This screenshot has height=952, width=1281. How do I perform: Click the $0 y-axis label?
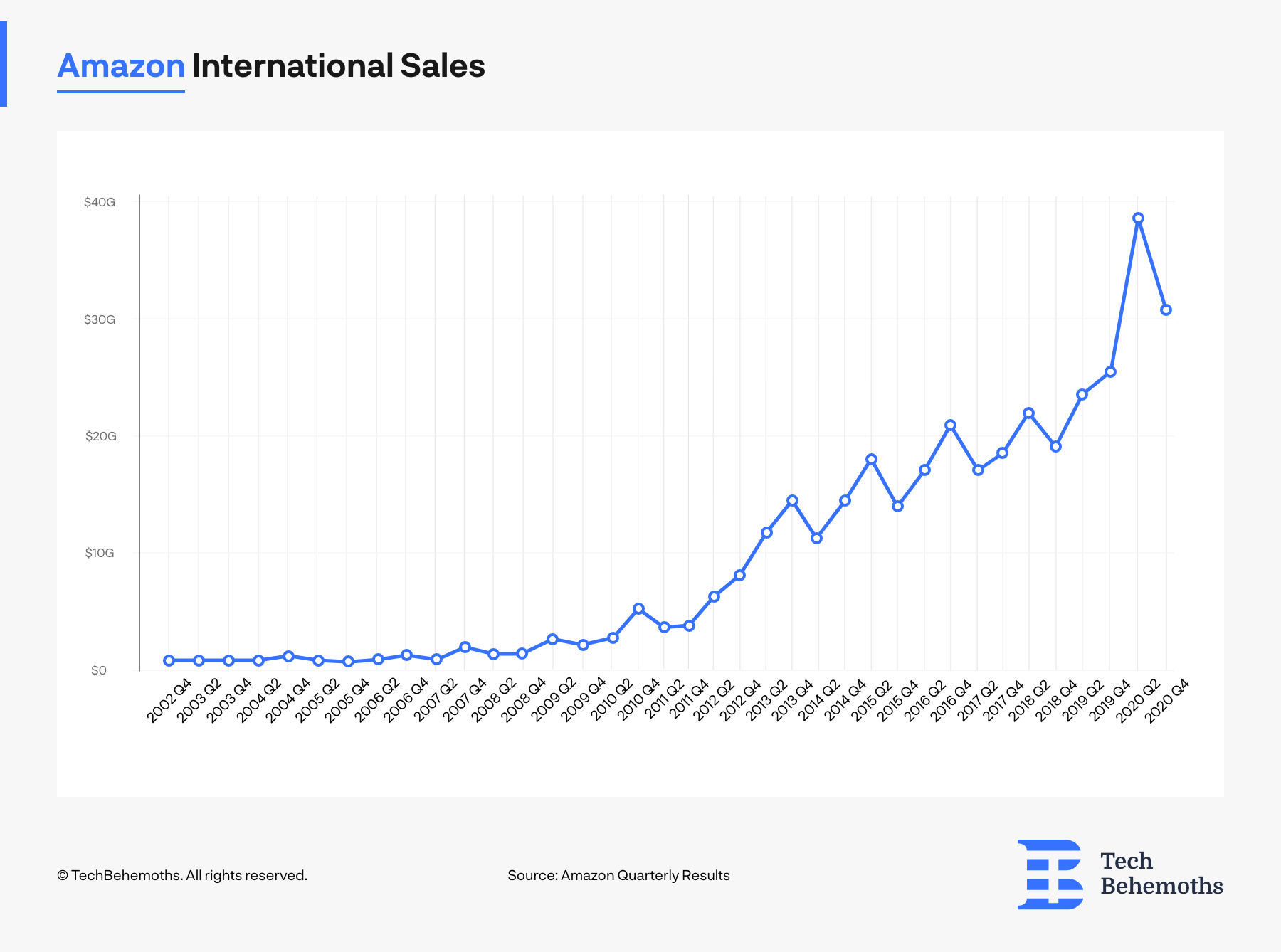click(x=99, y=670)
